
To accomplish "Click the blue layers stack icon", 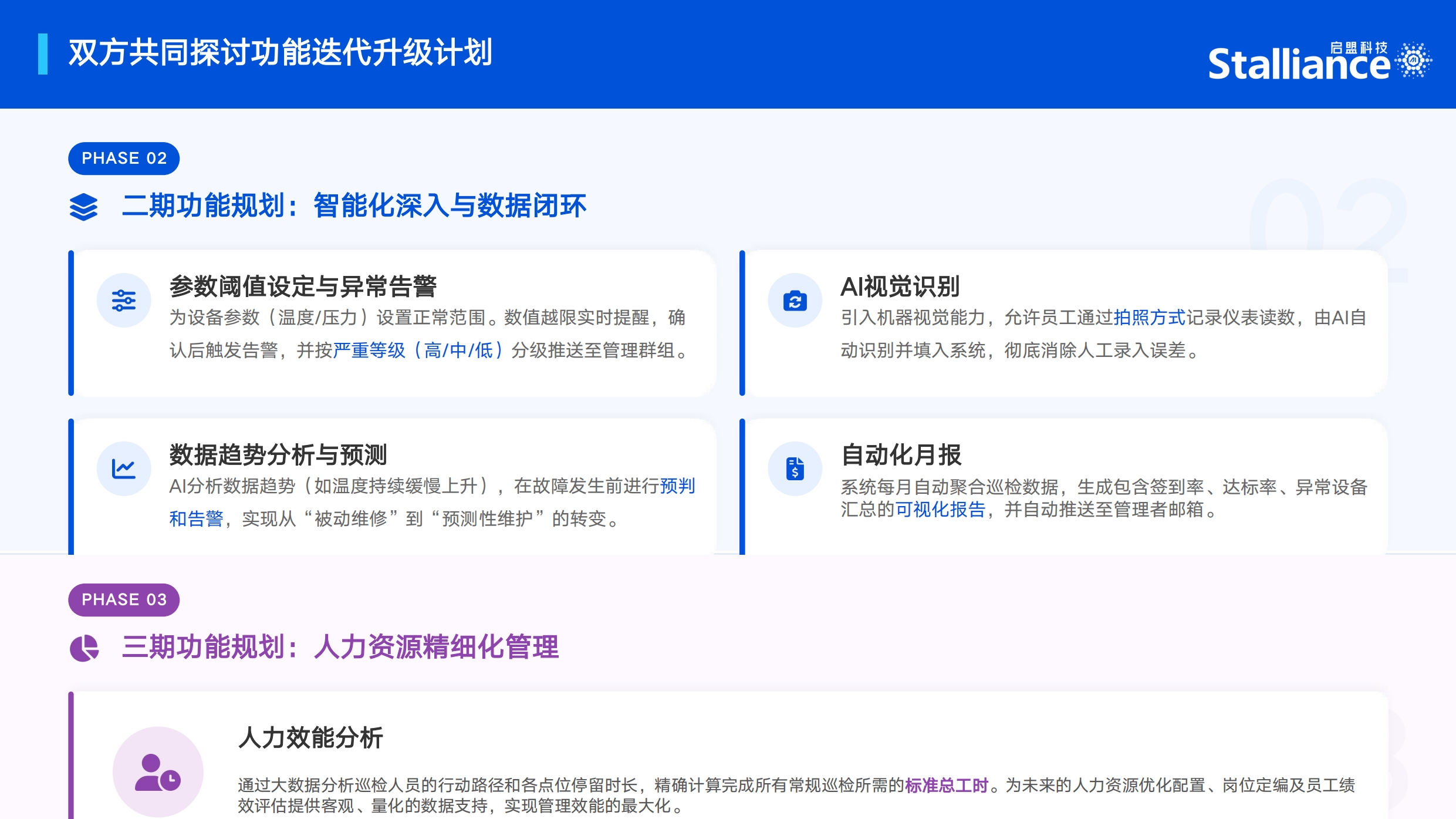I will tap(83, 207).
